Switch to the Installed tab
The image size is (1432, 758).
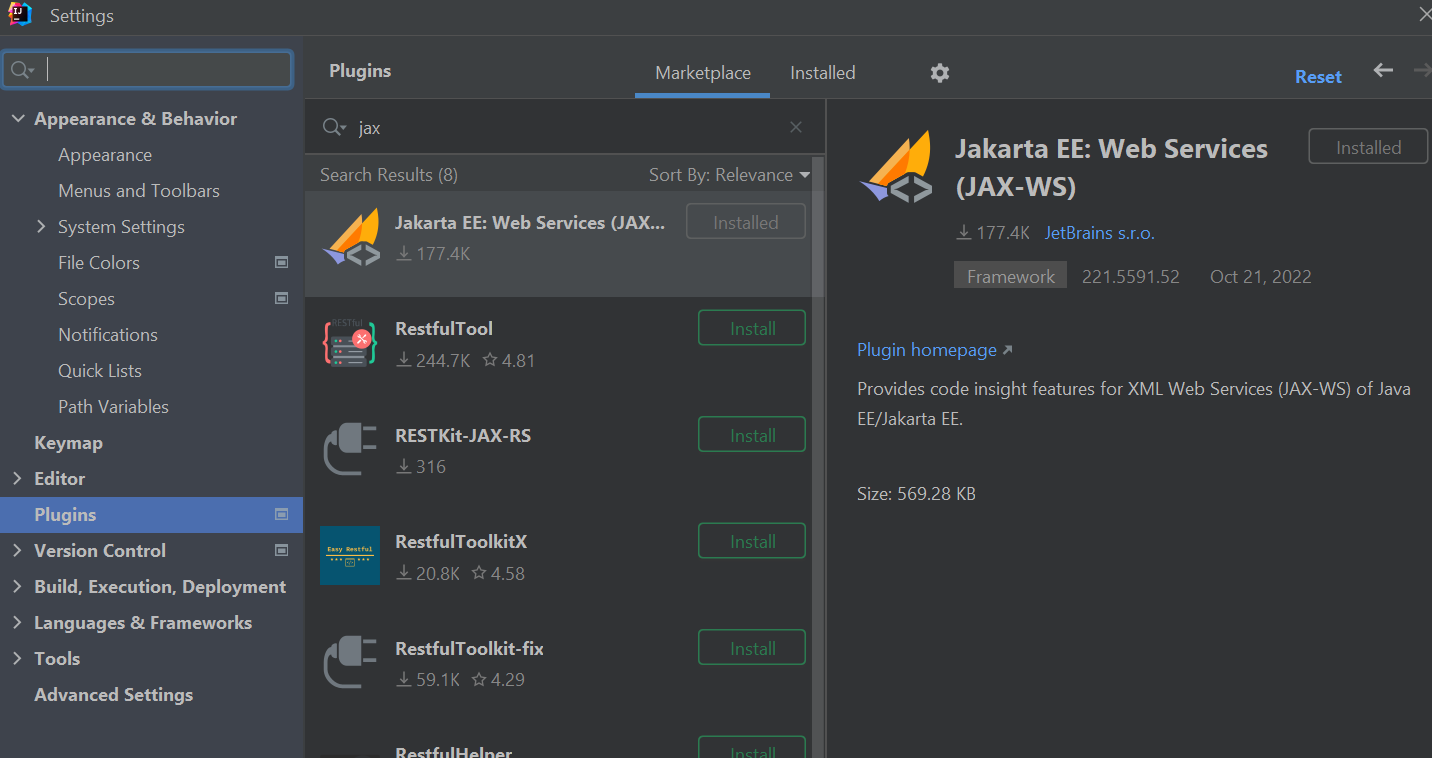click(x=823, y=73)
